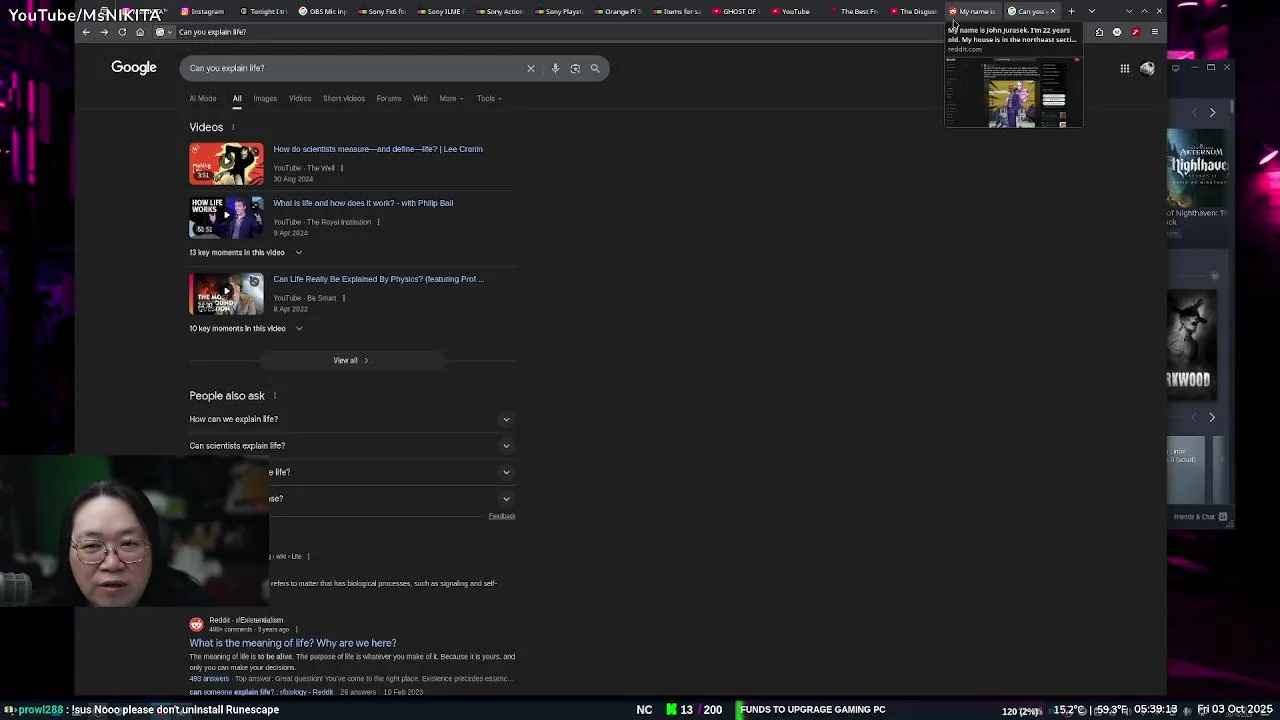Play Be Smart video thumbnail
Viewport: 1280px width, 720px height.
pos(227,294)
